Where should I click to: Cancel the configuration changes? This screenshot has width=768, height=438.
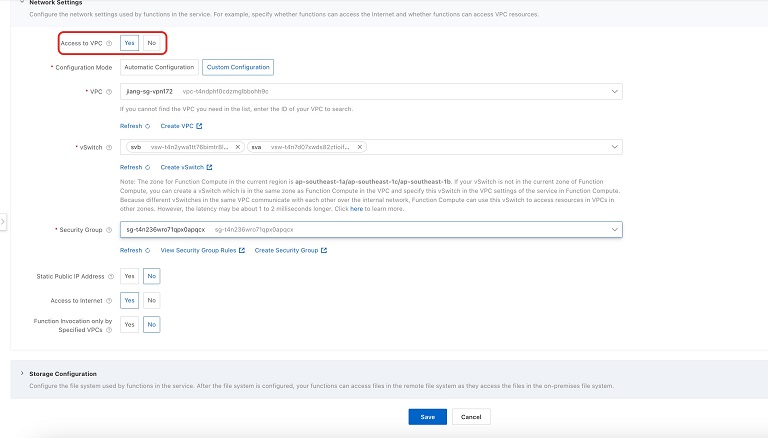pyautogui.click(x=471, y=417)
